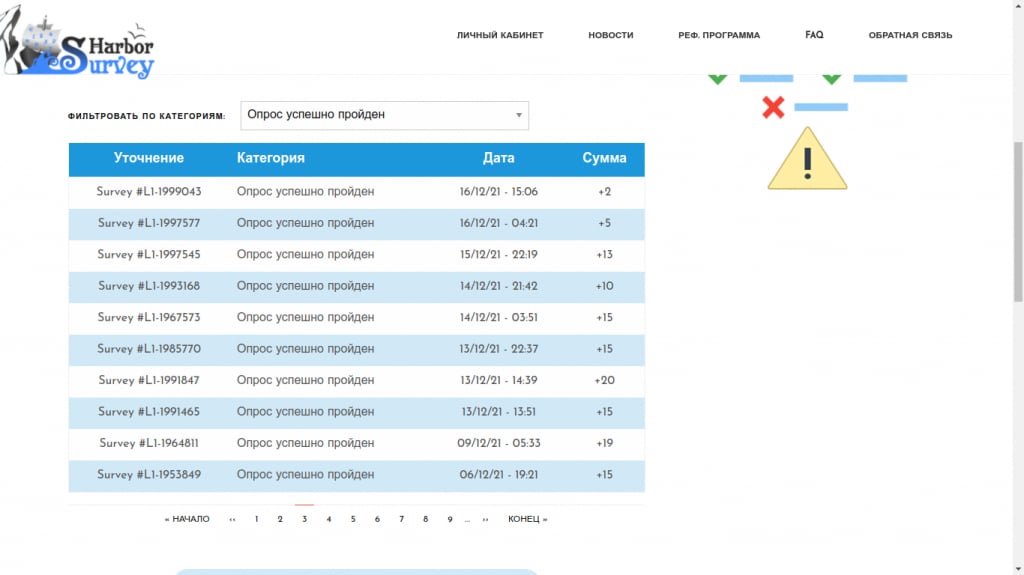
Task: Select Survey #L1-1991465 cell
Action: 149,412
